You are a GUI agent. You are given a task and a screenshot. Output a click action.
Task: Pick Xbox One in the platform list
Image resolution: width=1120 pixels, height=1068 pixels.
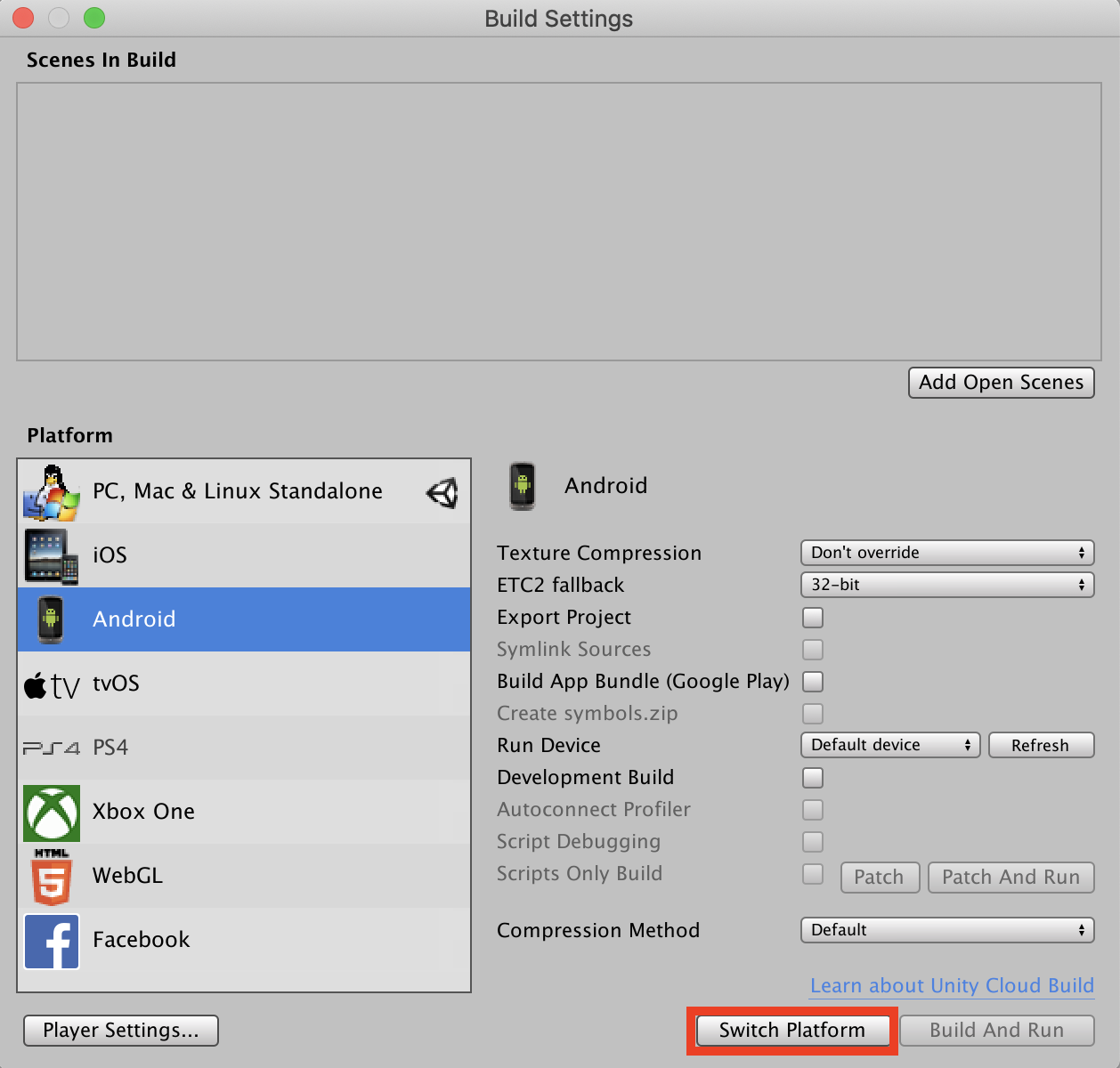point(244,812)
